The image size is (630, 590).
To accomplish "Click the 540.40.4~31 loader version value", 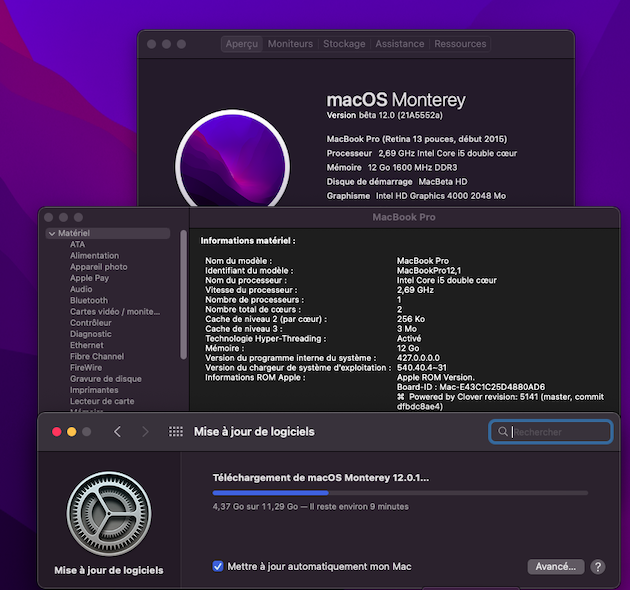I will click(x=421, y=368).
